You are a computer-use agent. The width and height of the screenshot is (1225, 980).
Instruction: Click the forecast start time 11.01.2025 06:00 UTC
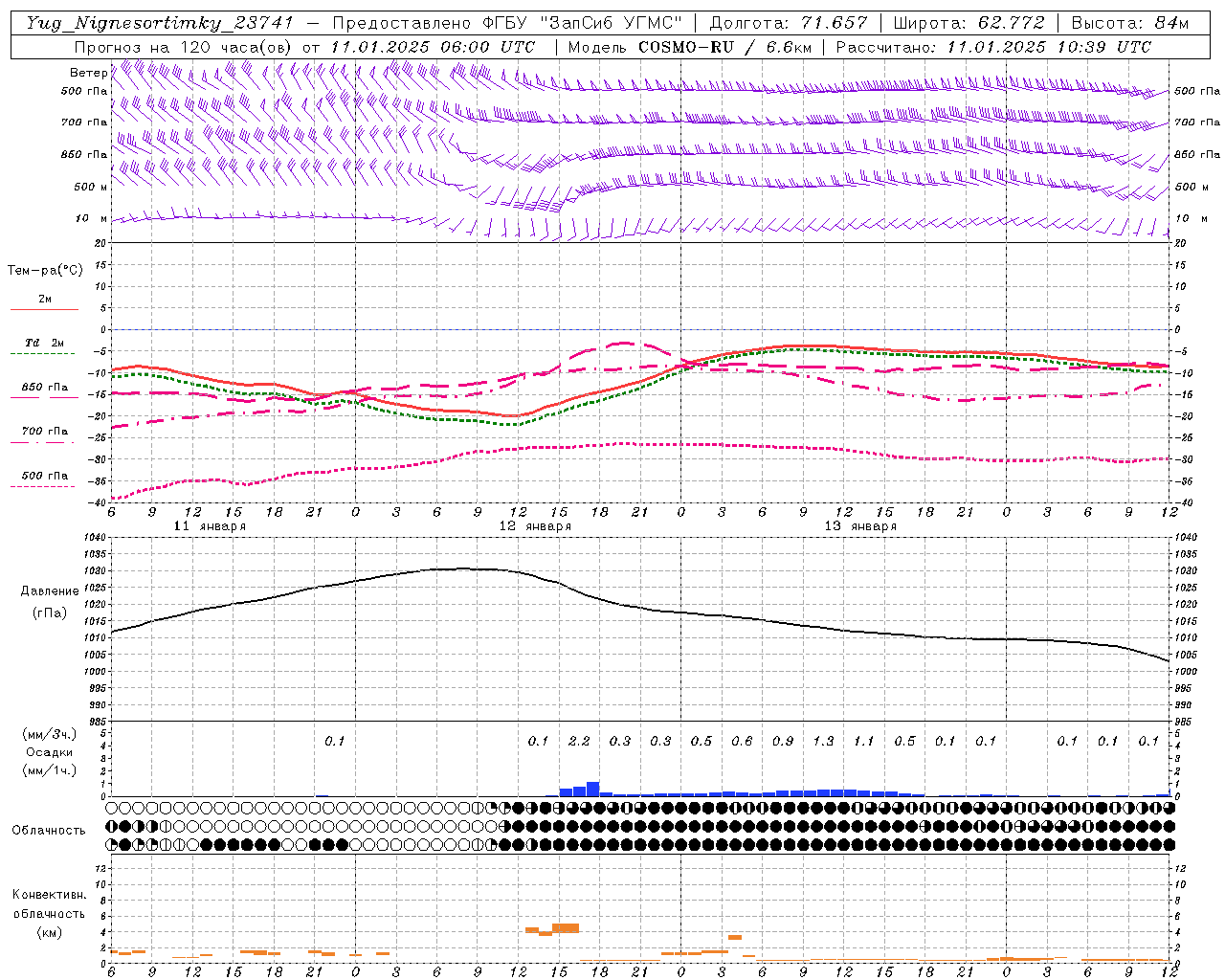[x=433, y=47]
